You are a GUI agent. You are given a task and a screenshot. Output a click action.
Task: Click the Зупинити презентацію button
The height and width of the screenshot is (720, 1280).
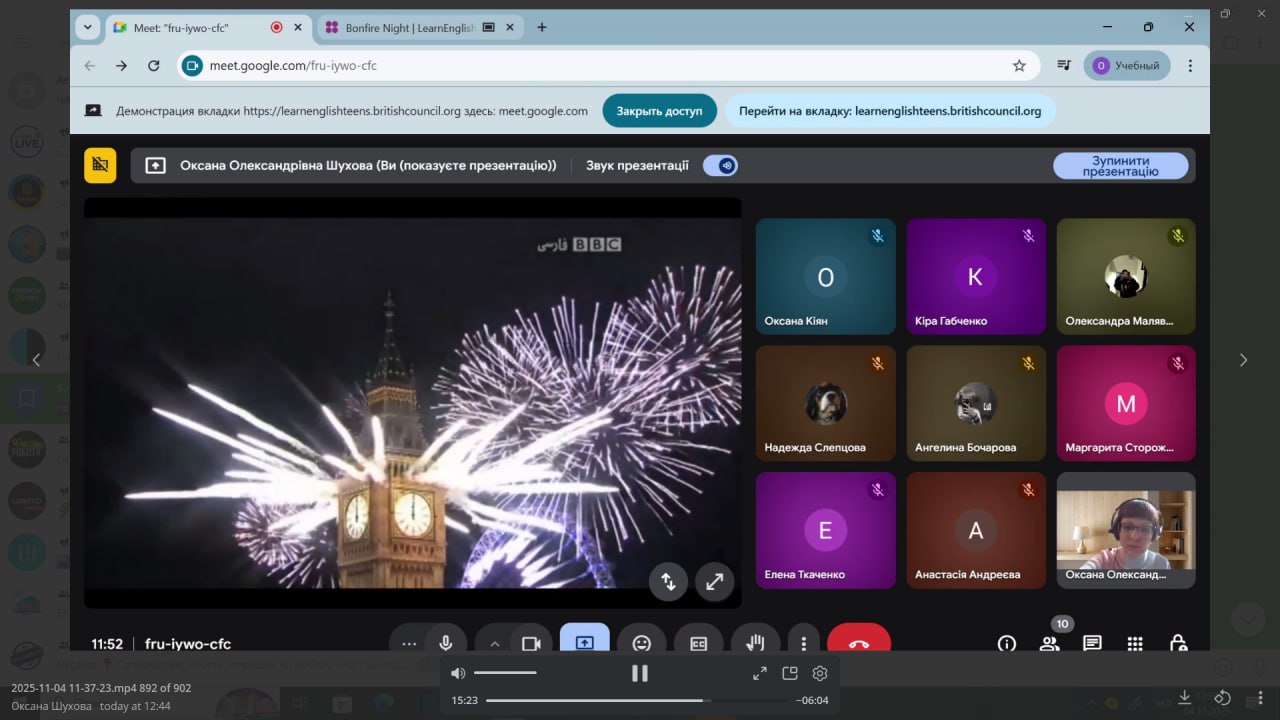click(1120, 166)
